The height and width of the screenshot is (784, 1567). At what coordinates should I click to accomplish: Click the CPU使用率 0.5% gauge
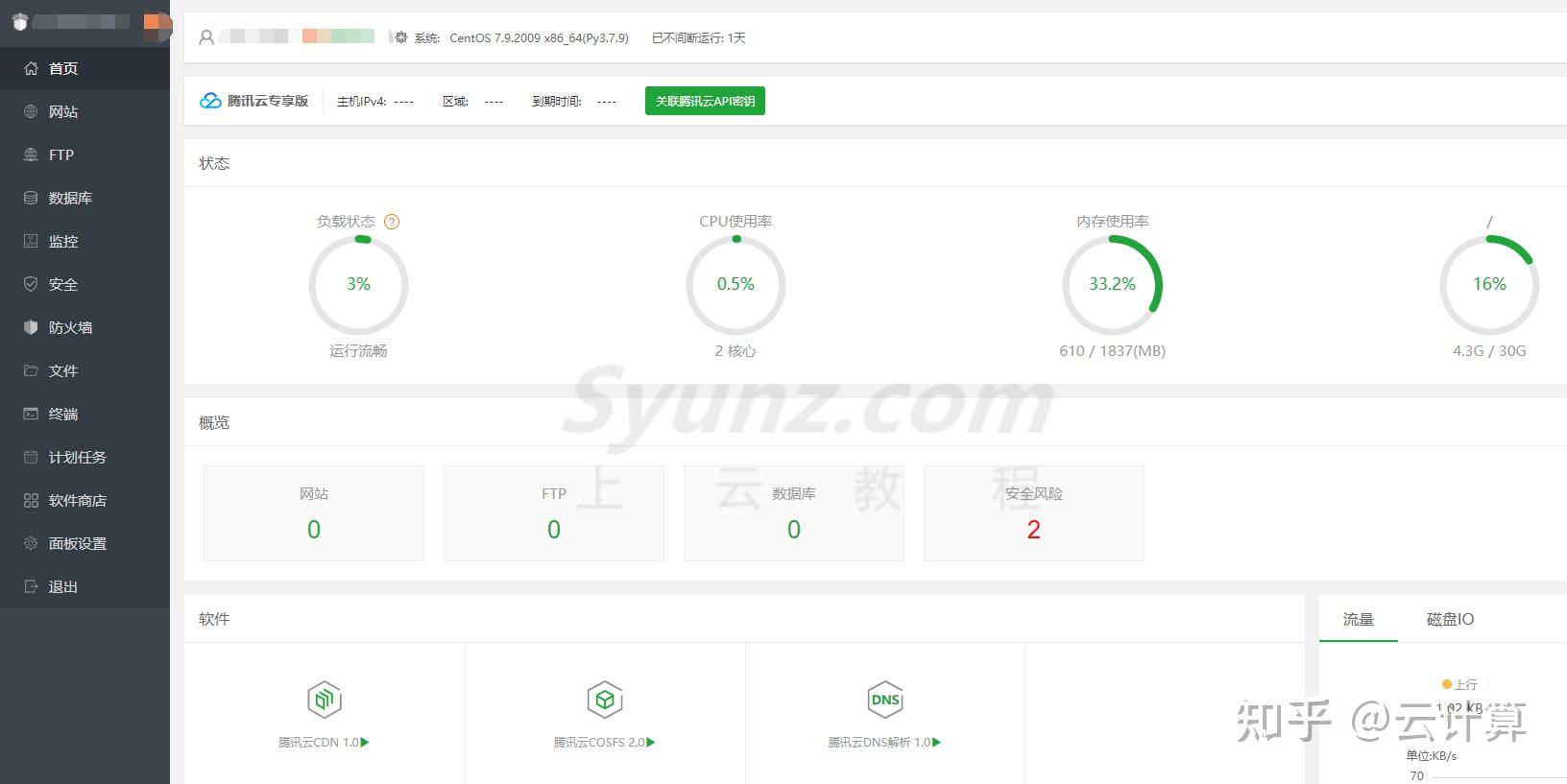(735, 285)
